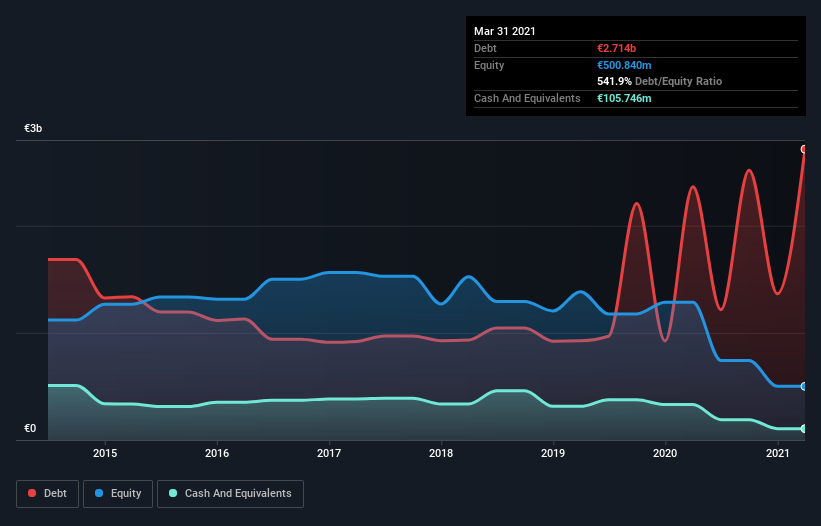Click the Mar 31 2021 tooltip date
821x526 pixels.
pos(505,31)
